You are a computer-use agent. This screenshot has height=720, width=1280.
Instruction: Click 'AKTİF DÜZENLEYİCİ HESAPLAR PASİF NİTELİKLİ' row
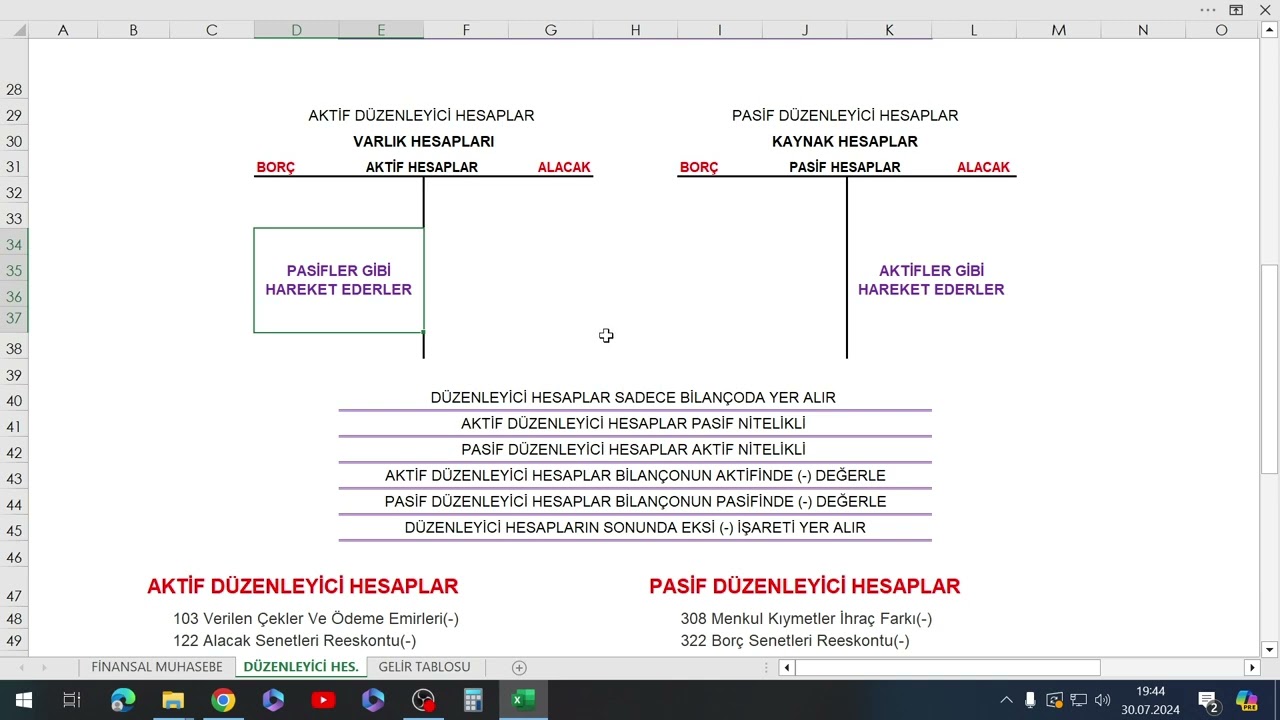[634, 423]
